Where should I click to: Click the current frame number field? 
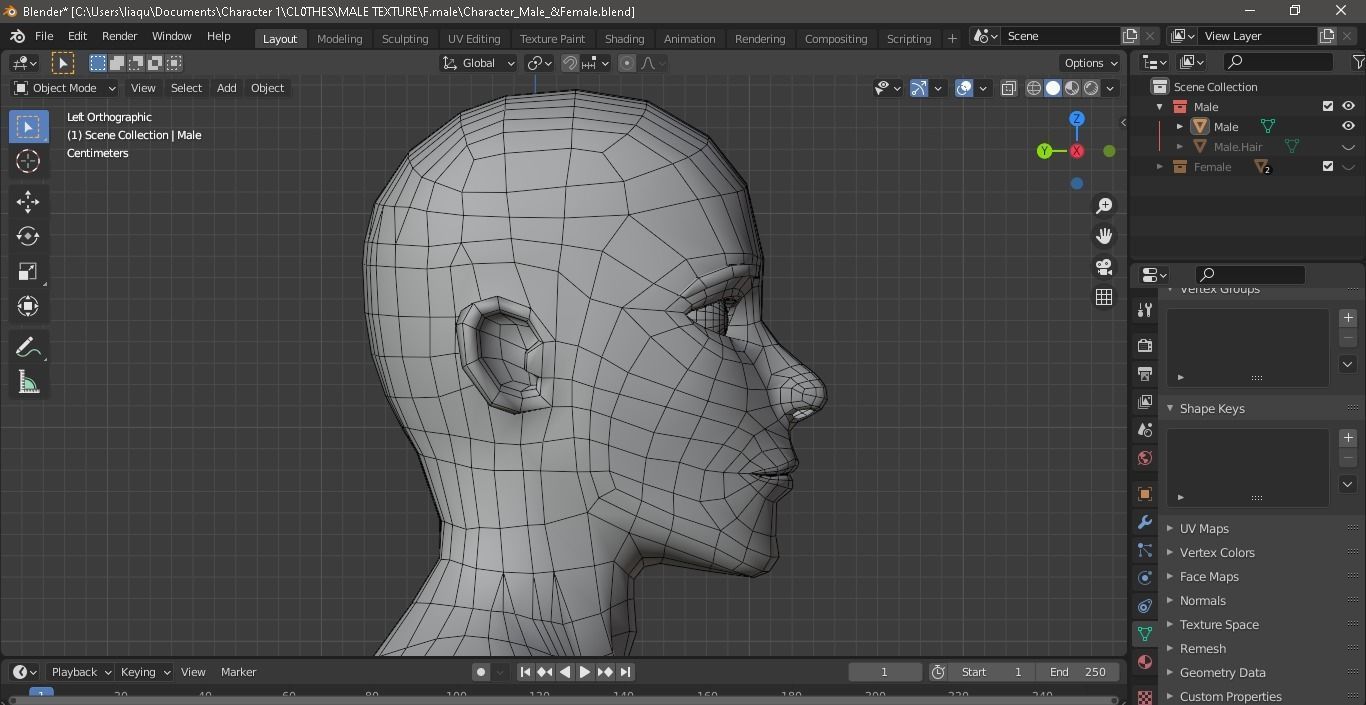point(885,672)
